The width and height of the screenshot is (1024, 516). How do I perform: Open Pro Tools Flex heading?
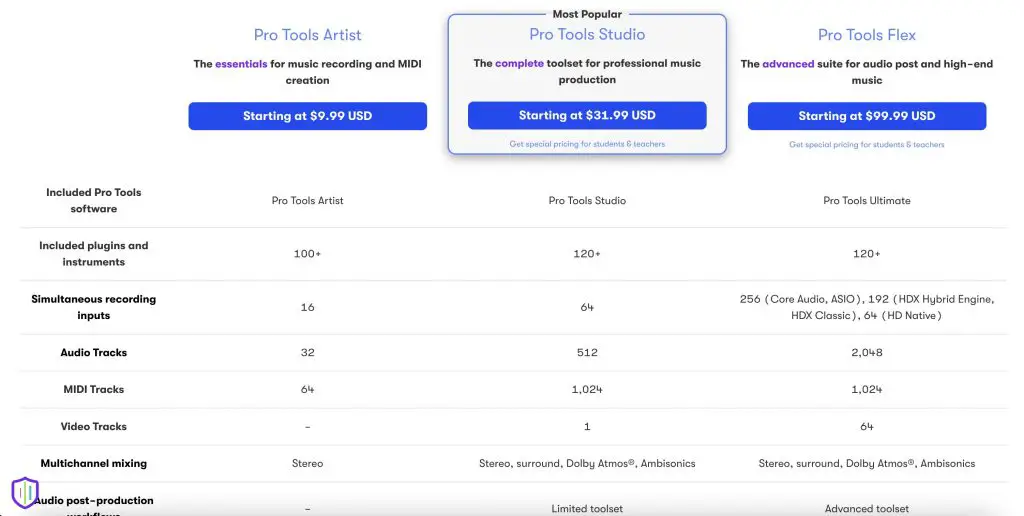coord(867,35)
